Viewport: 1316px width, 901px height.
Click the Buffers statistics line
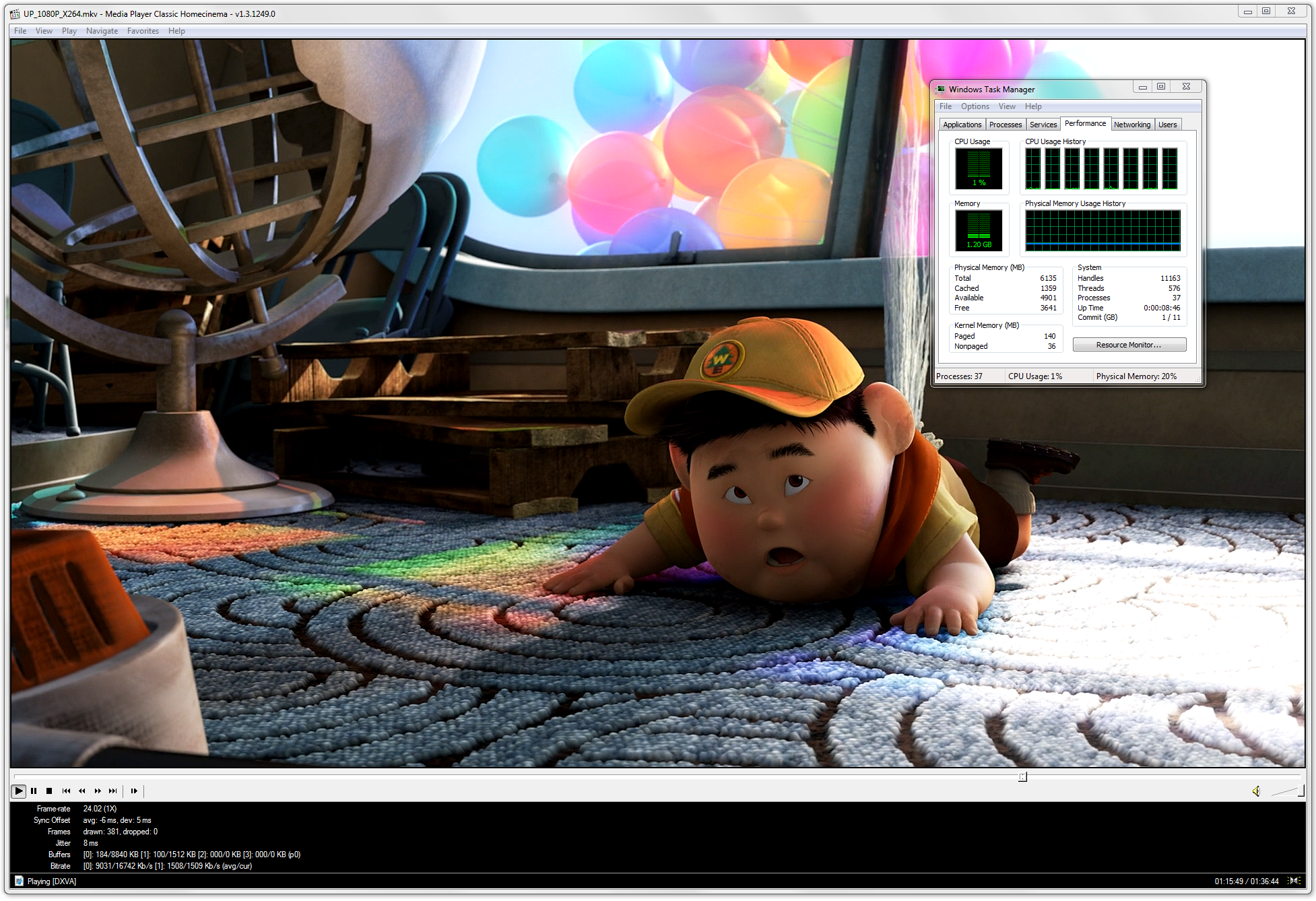click(x=192, y=855)
